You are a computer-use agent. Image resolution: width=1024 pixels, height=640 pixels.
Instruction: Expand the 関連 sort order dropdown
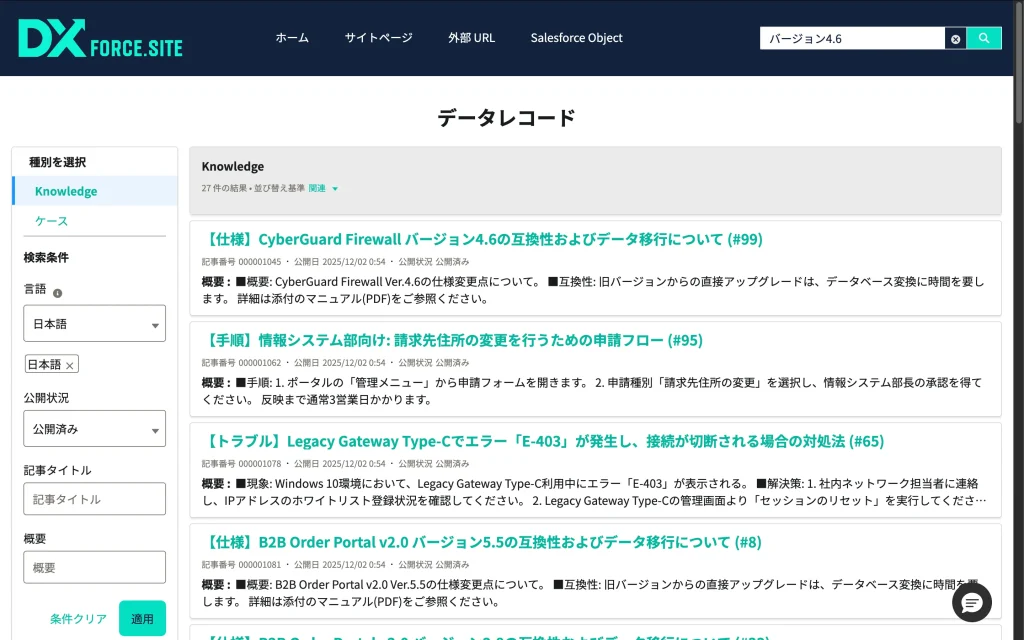(324, 188)
